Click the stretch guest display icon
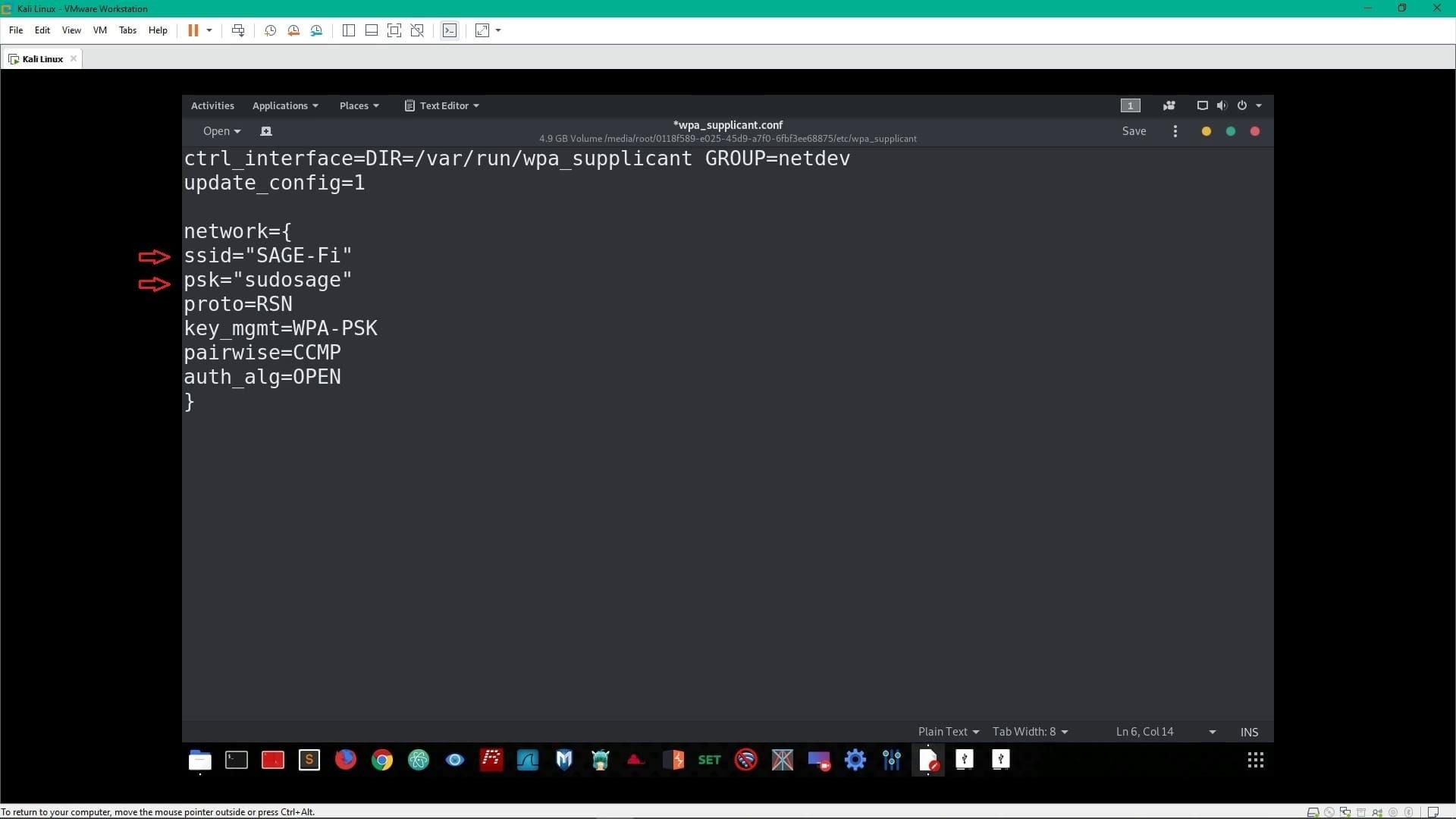Viewport: 1456px width, 819px height. pos(482,30)
